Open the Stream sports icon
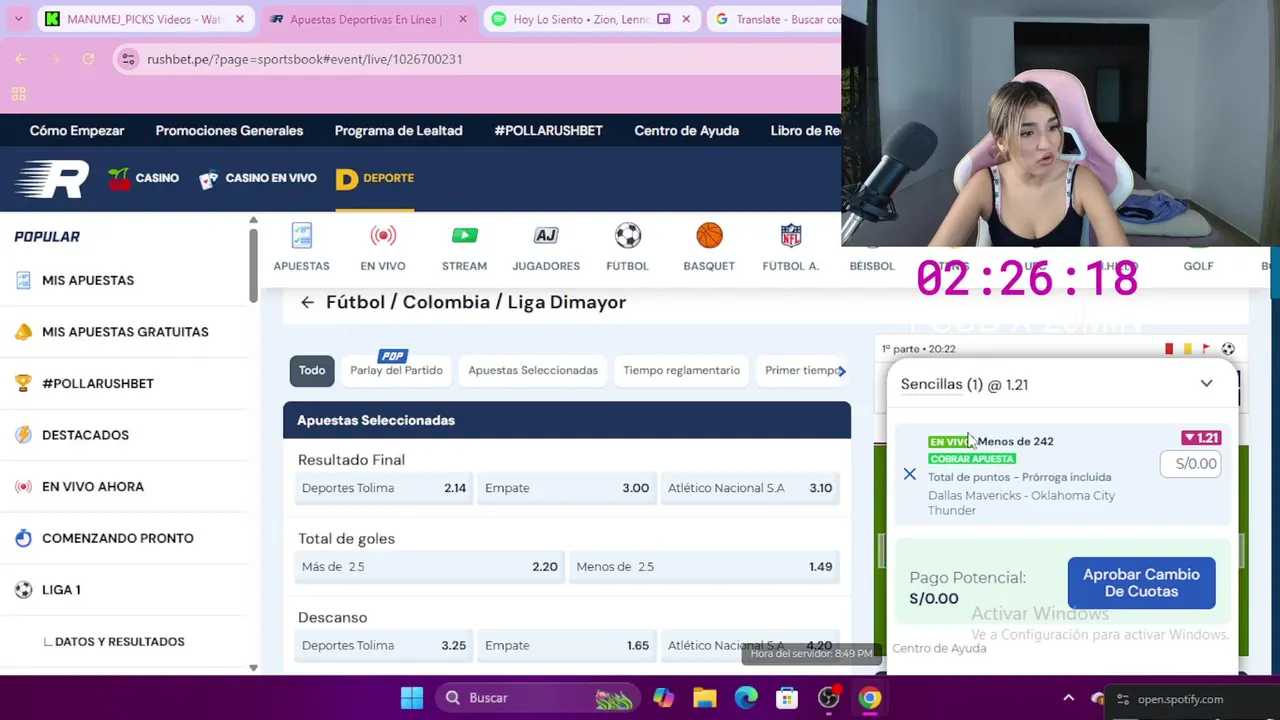The image size is (1280, 720). 464,247
